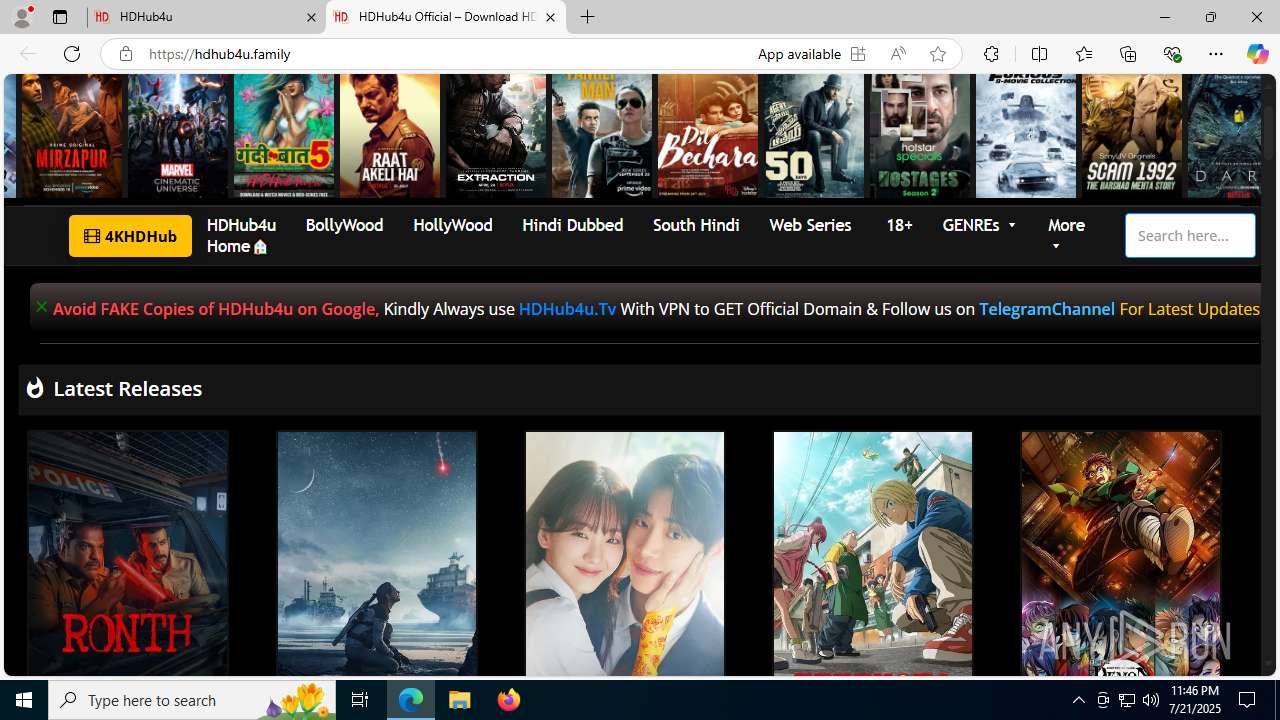Add this page to favorites star
This screenshot has height=720, width=1280.
click(937, 54)
